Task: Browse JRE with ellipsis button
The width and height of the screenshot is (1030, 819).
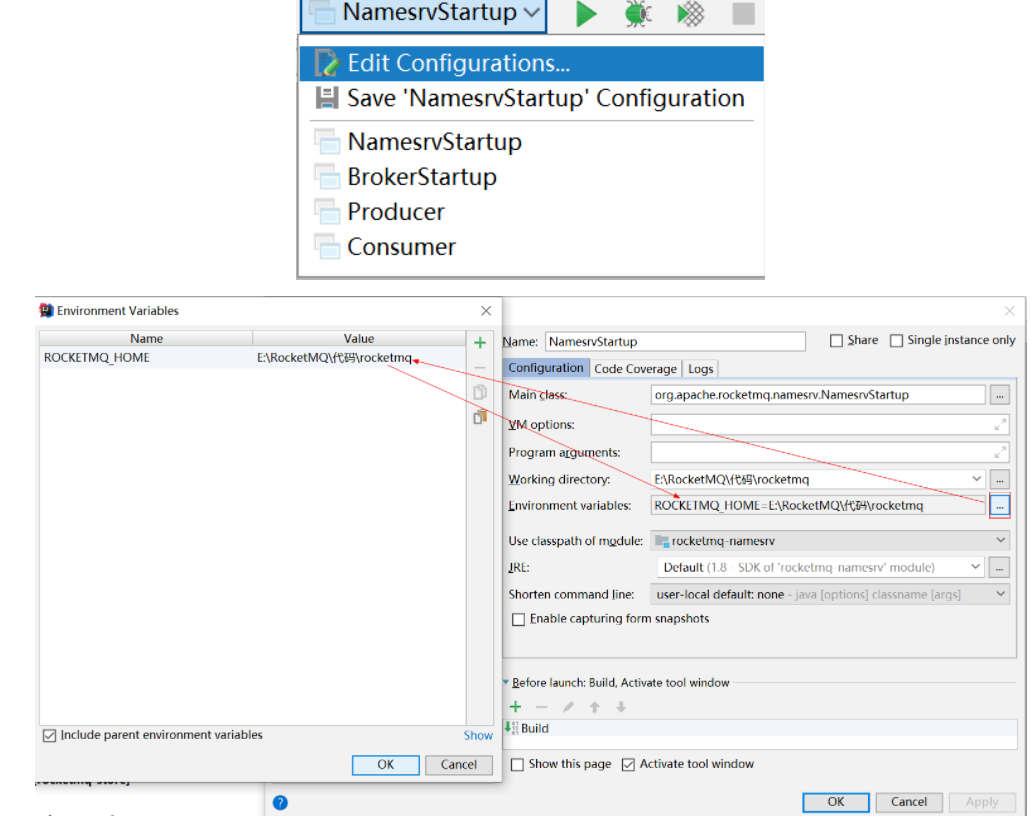Action: (999, 567)
